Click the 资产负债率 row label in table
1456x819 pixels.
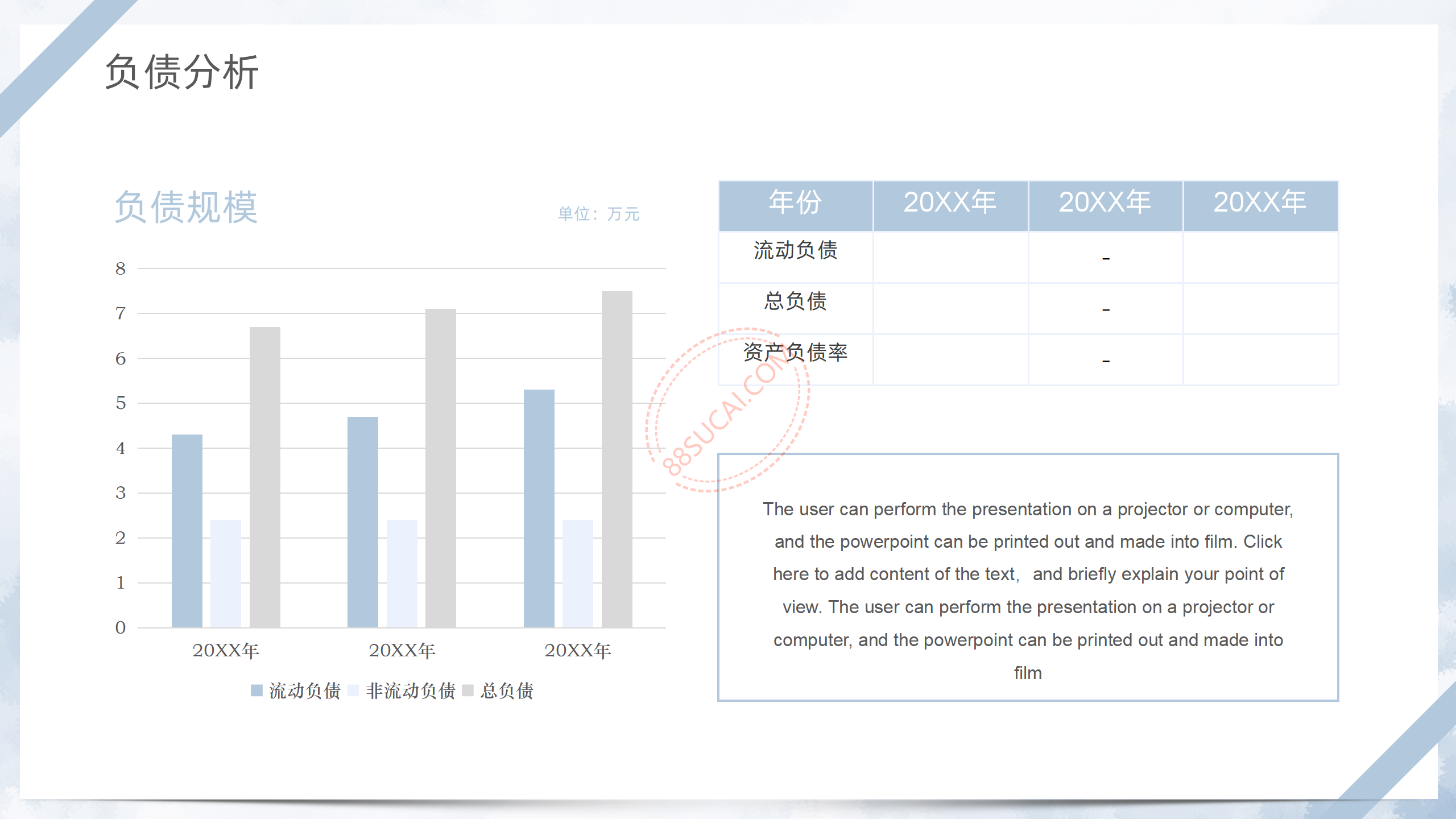pyautogui.click(x=796, y=352)
